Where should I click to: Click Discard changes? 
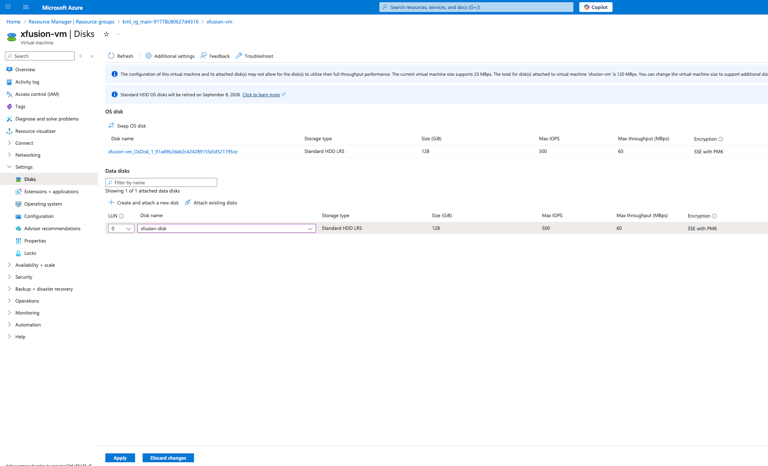[168, 458]
